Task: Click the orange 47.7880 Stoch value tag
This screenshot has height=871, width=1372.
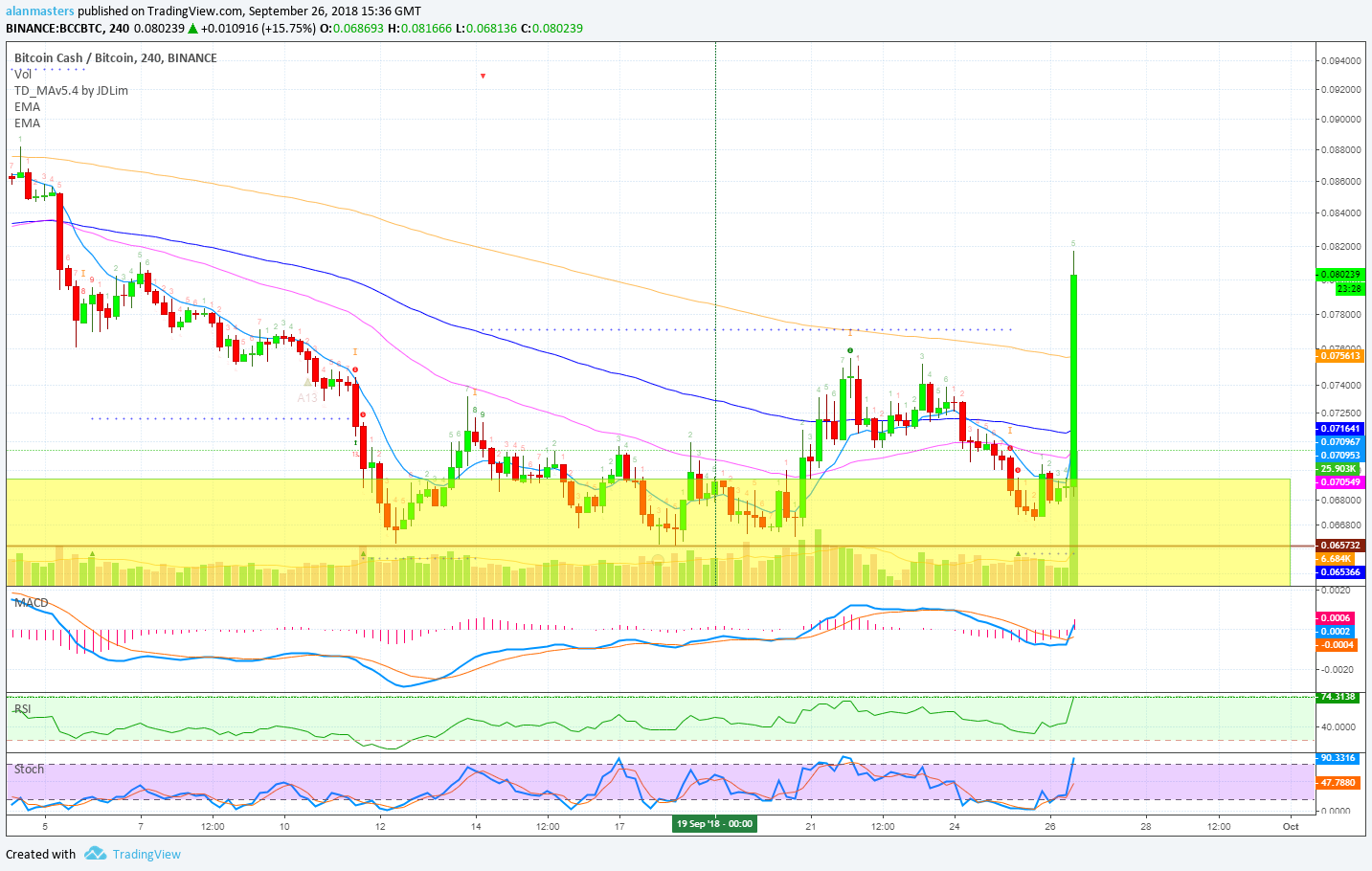Action: pos(1338,782)
